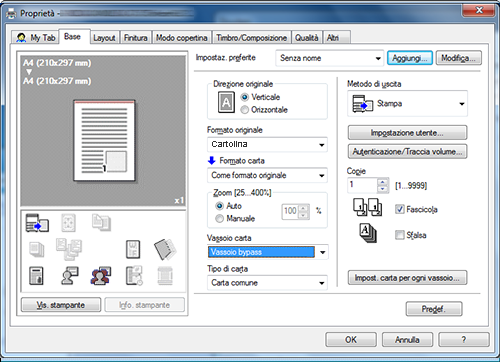Viewport: 500px width, 362px height.
Task: Click the ? help button
Action: 464,340
